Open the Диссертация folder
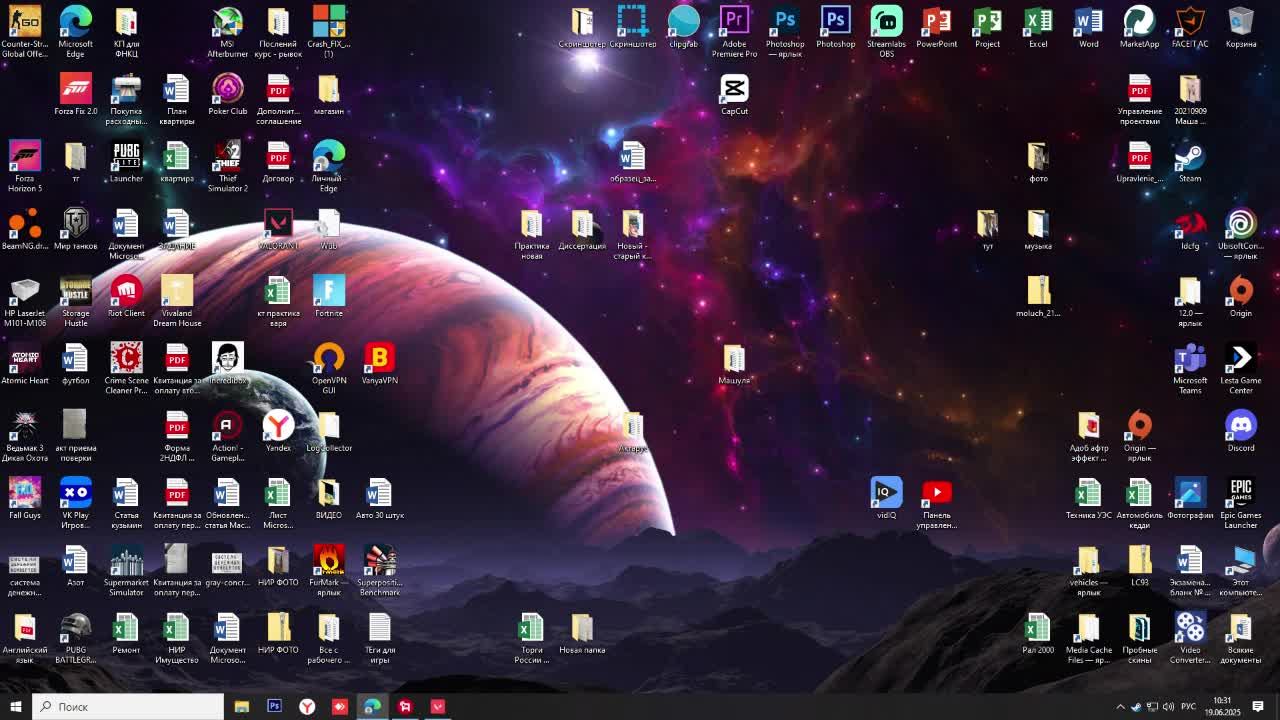1280x720 pixels. [582, 229]
